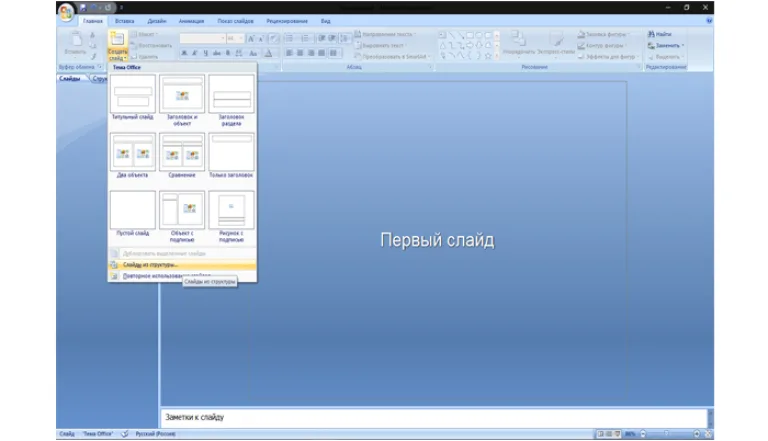The height and width of the screenshot is (441, 768).
Task: Justify text in paragraph group
Action: pyautogui.click(x=321, y=53)
